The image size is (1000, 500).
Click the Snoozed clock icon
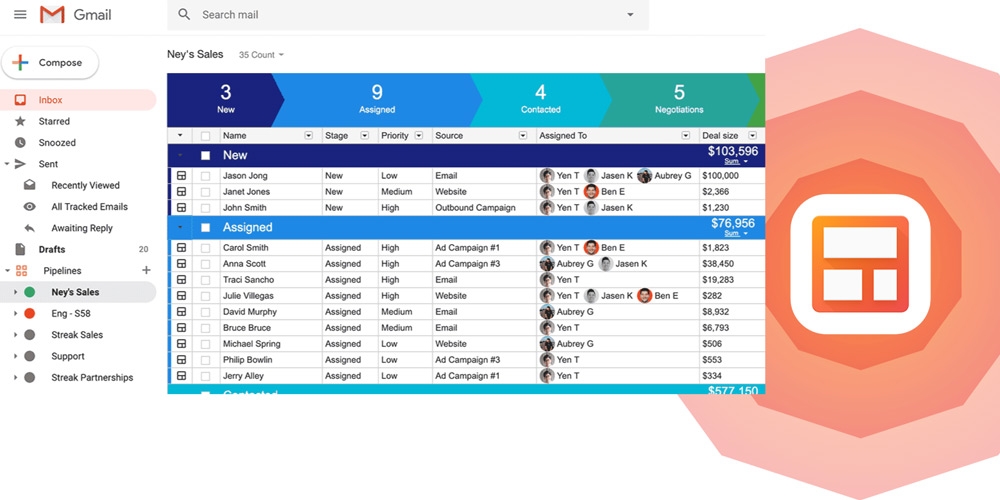pyautogui.click(x=20, y=143)
